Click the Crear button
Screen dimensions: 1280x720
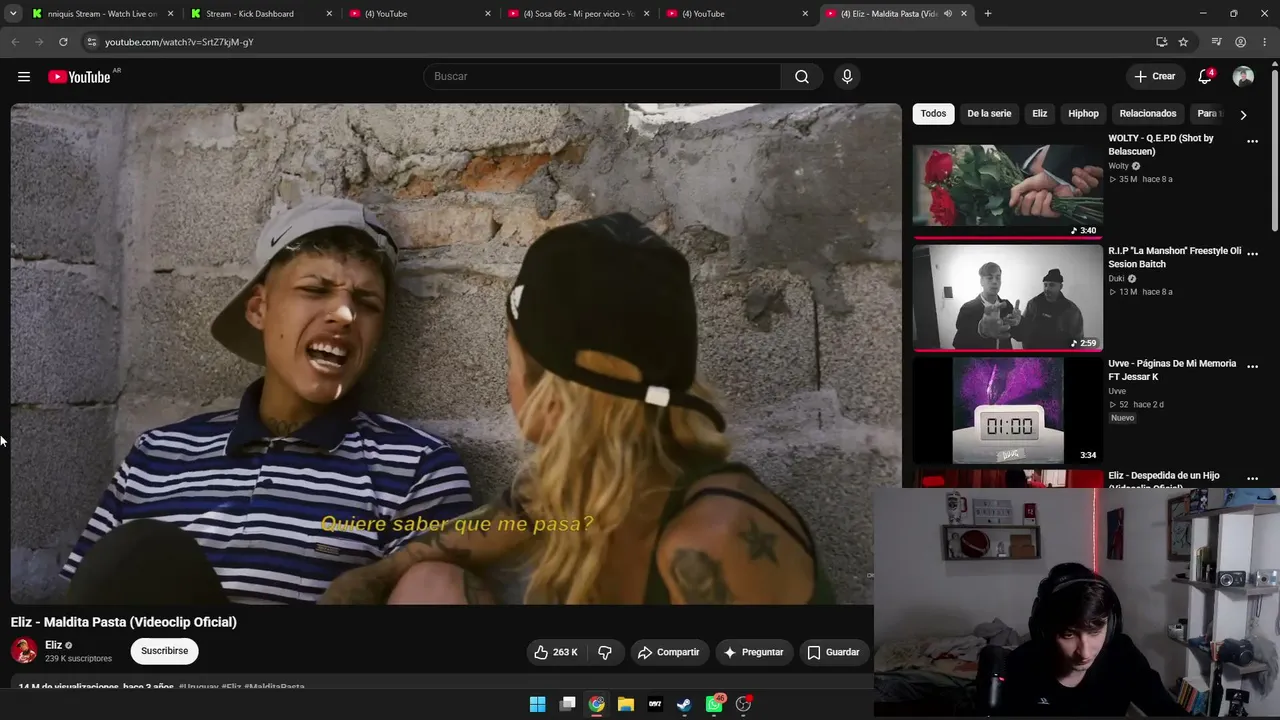(x=1155, y=77)
